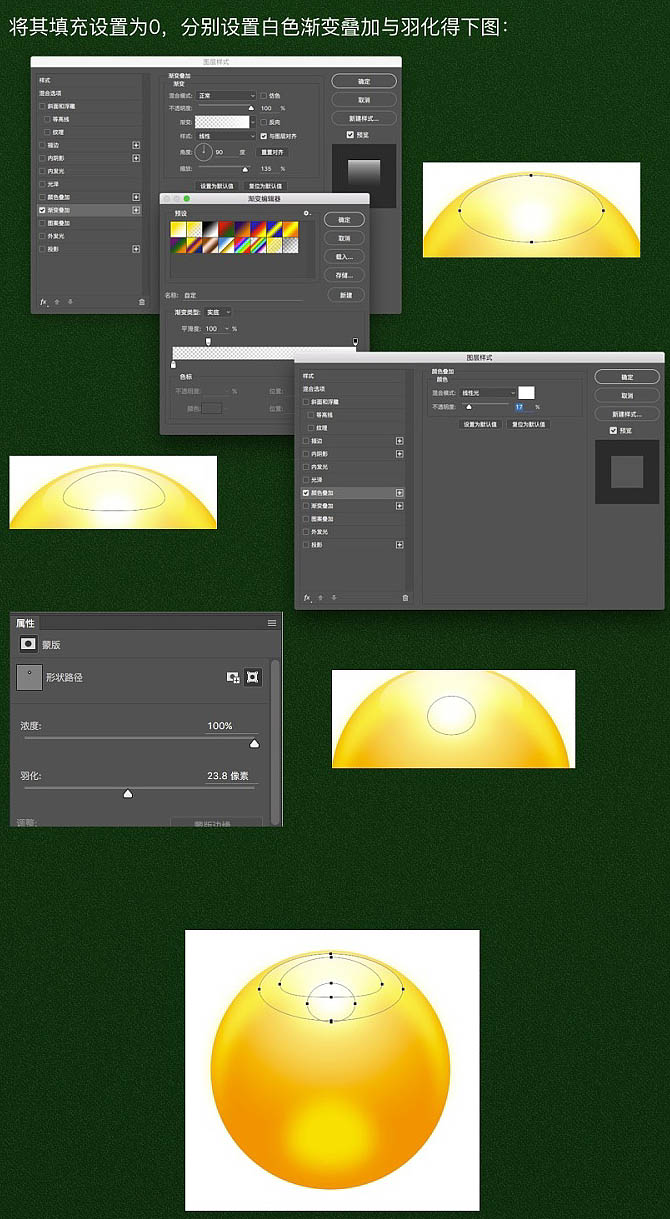Toggle 外发光 checkbox in color overlay dialog
Image resolution: width=670 pixels, height=1219 pixels.
click(x=306, y=532)
